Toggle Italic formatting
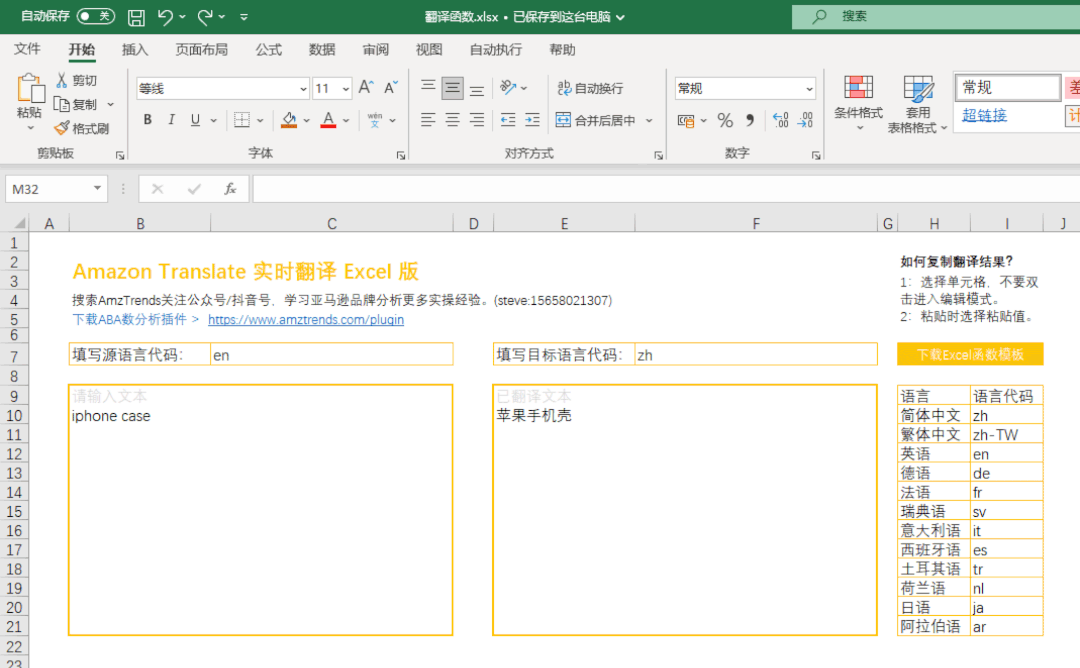The width and height of the screenshot is (1080, 668). coord(172,120)
